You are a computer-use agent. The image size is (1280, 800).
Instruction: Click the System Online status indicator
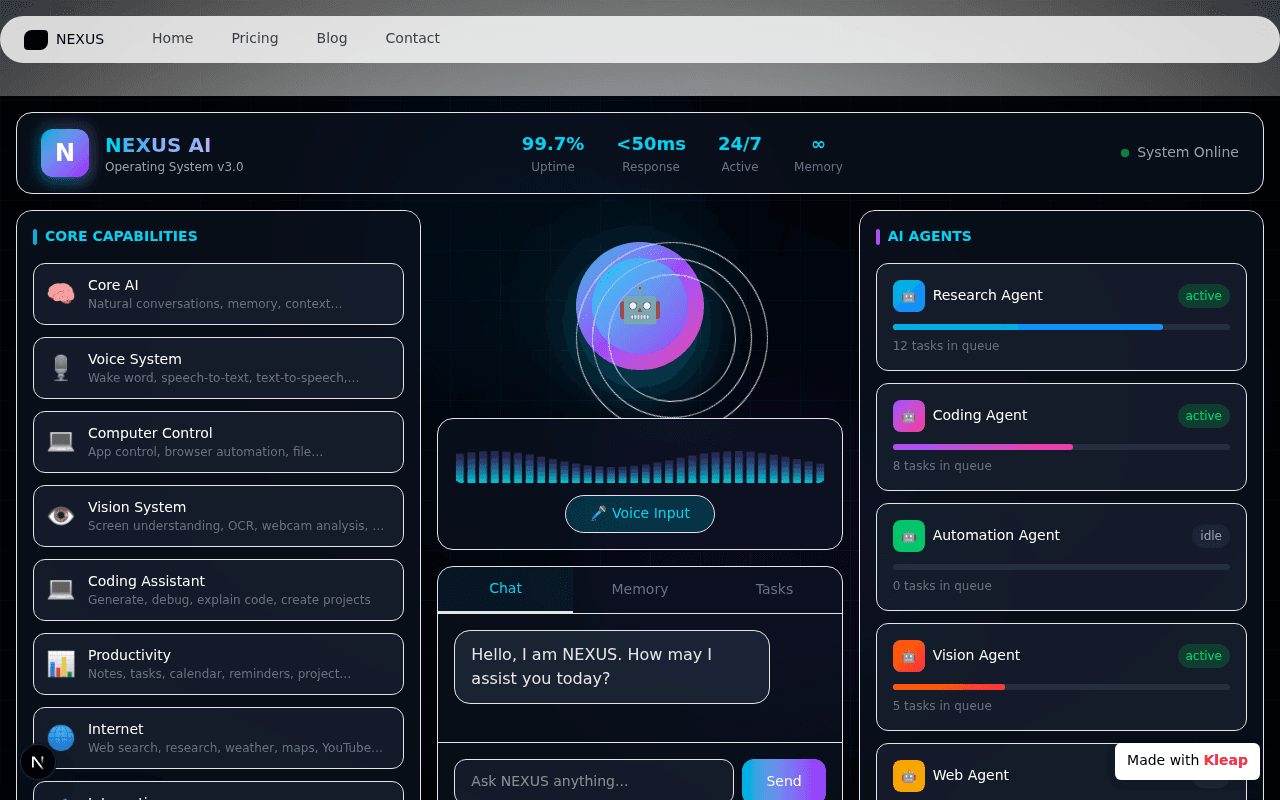[1180, 153]
